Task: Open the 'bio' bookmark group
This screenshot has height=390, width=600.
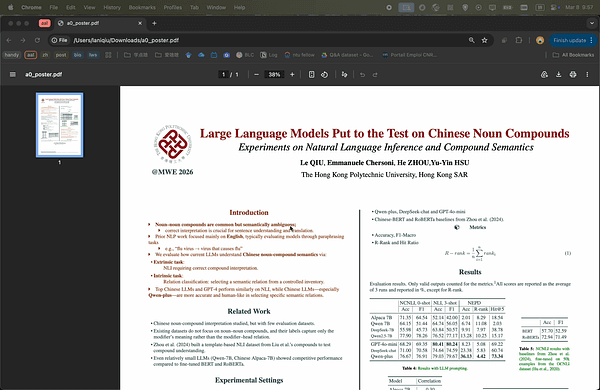Action: [78, 55]
